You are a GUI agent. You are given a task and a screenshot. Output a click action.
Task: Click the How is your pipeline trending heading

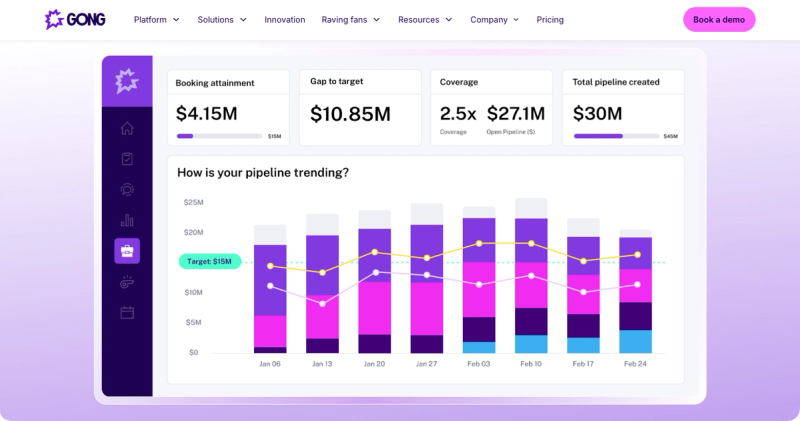(x=263, y=172)
